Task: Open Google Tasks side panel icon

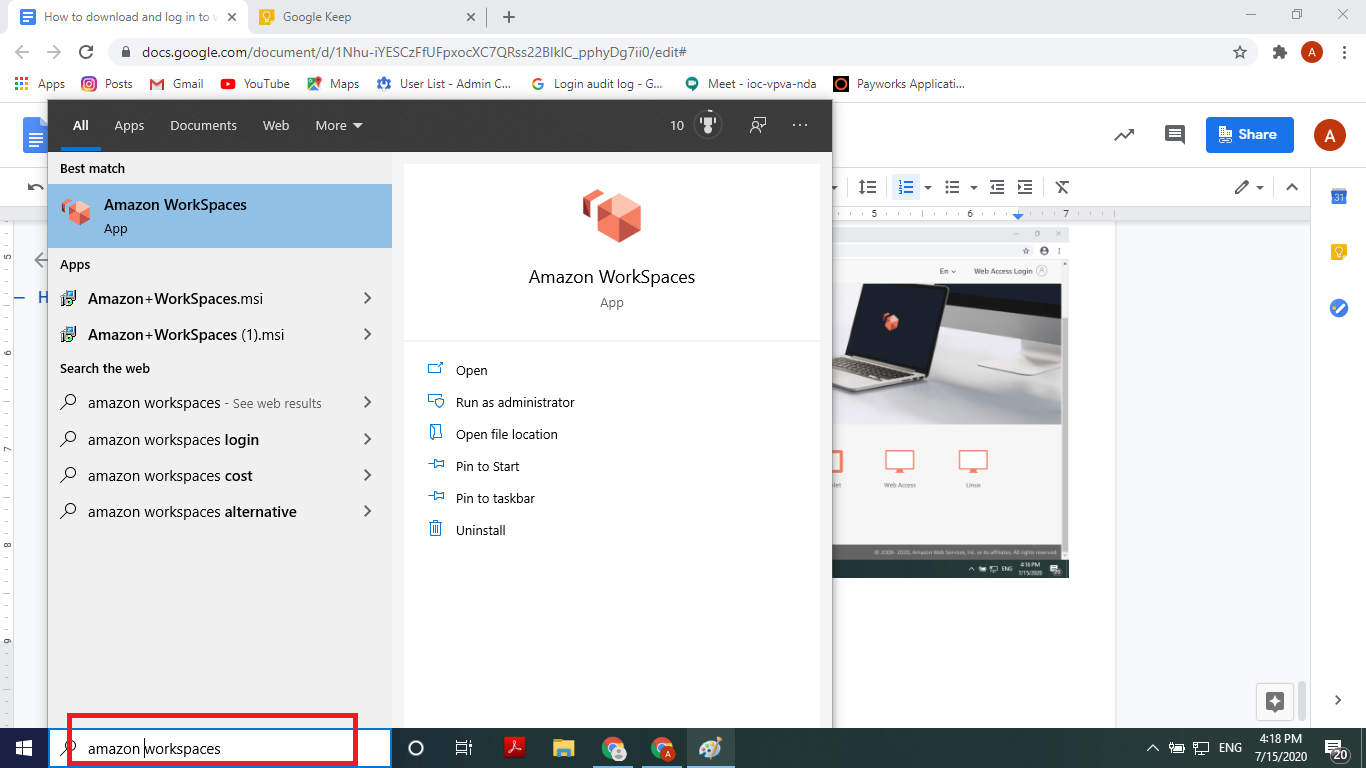Action: pos(1339,308)
